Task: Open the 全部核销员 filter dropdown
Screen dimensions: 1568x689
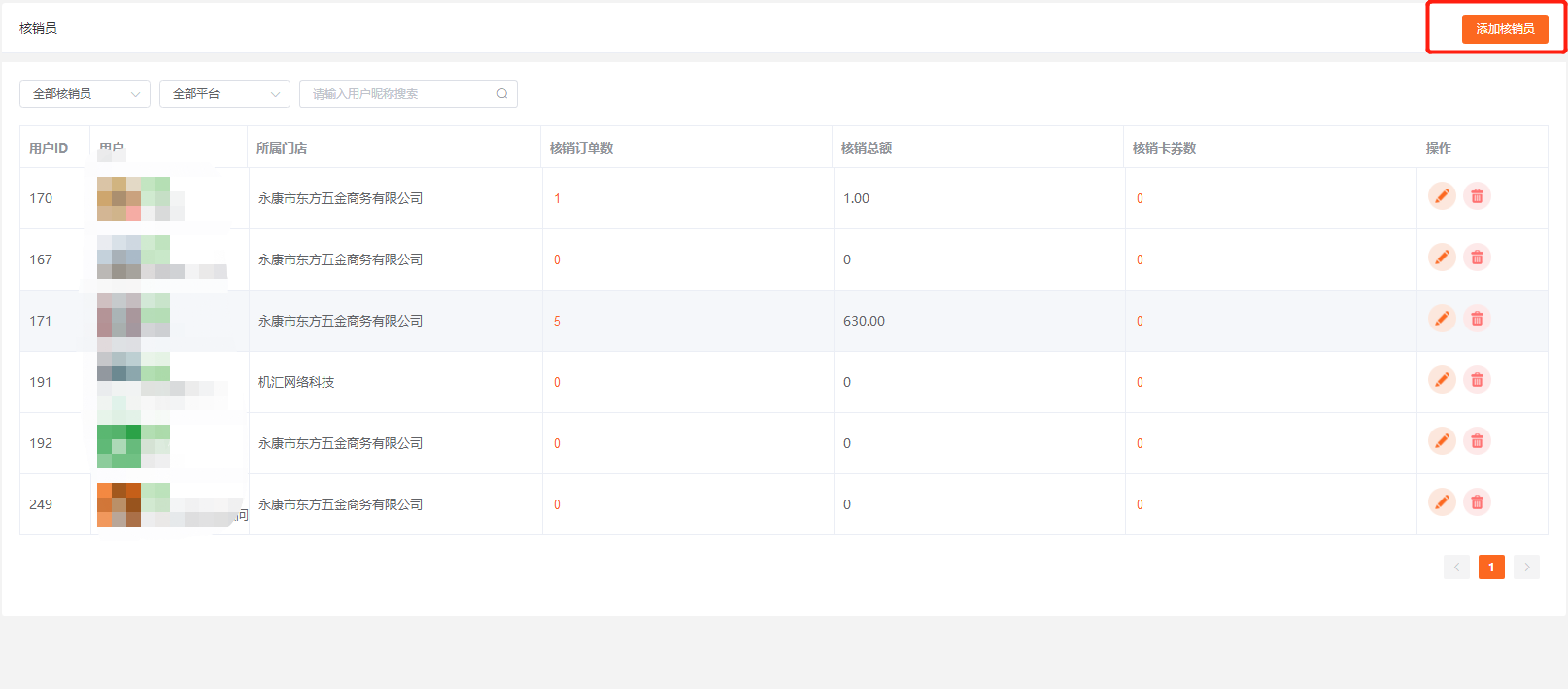Action: coord(85,94)
